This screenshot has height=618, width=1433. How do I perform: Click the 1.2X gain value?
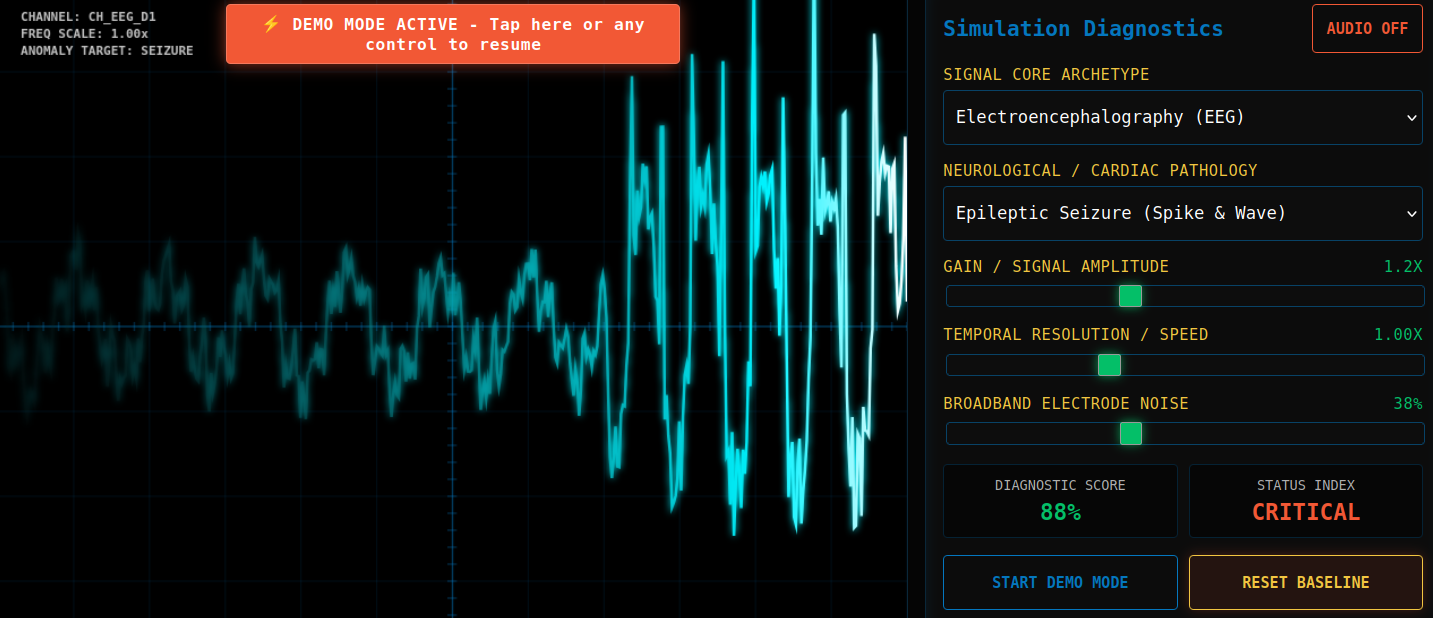[1403, 266]
